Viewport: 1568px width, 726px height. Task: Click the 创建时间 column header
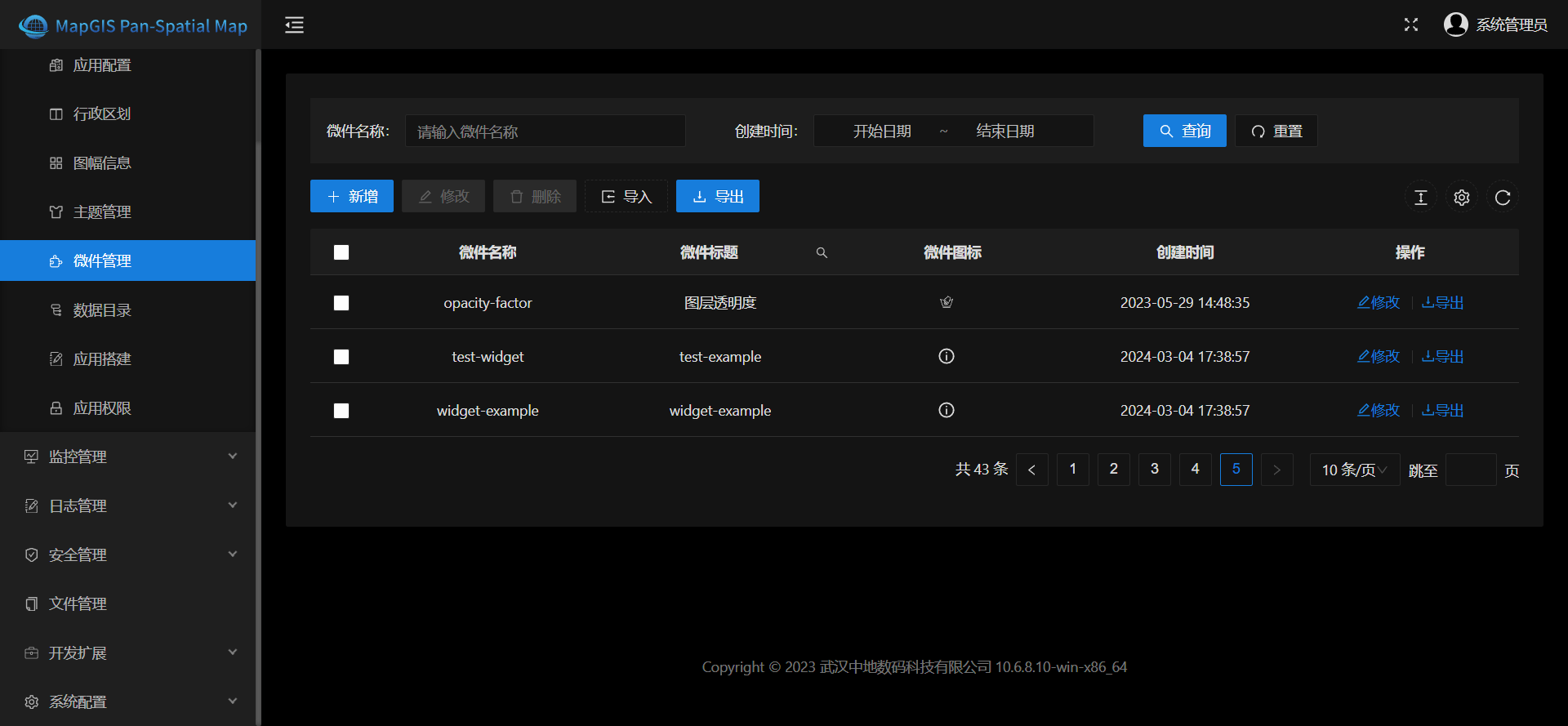[x=1185, y=252]
